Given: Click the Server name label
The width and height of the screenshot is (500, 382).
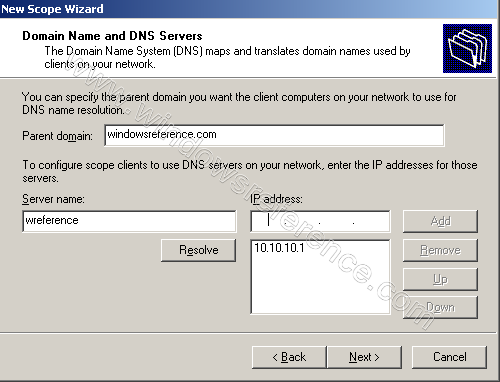Looking at the screenshot, I should [53, 199].
